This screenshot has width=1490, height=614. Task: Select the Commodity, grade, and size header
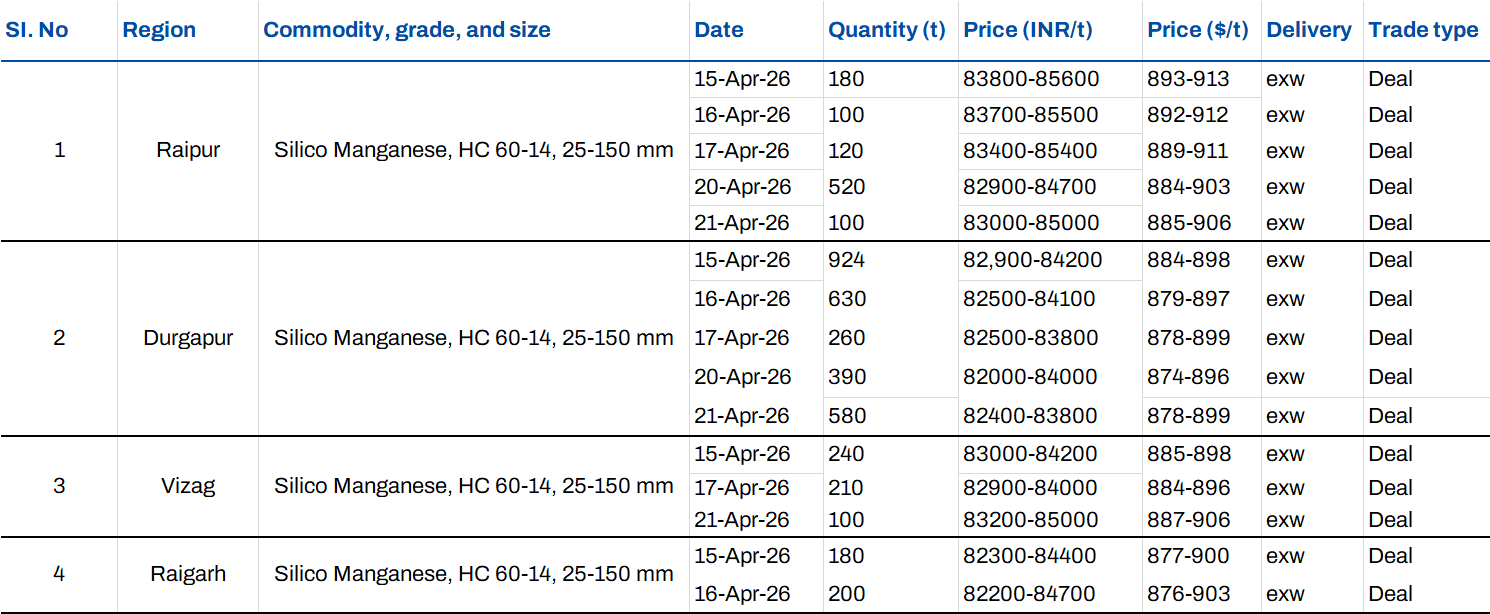point(407,30)
